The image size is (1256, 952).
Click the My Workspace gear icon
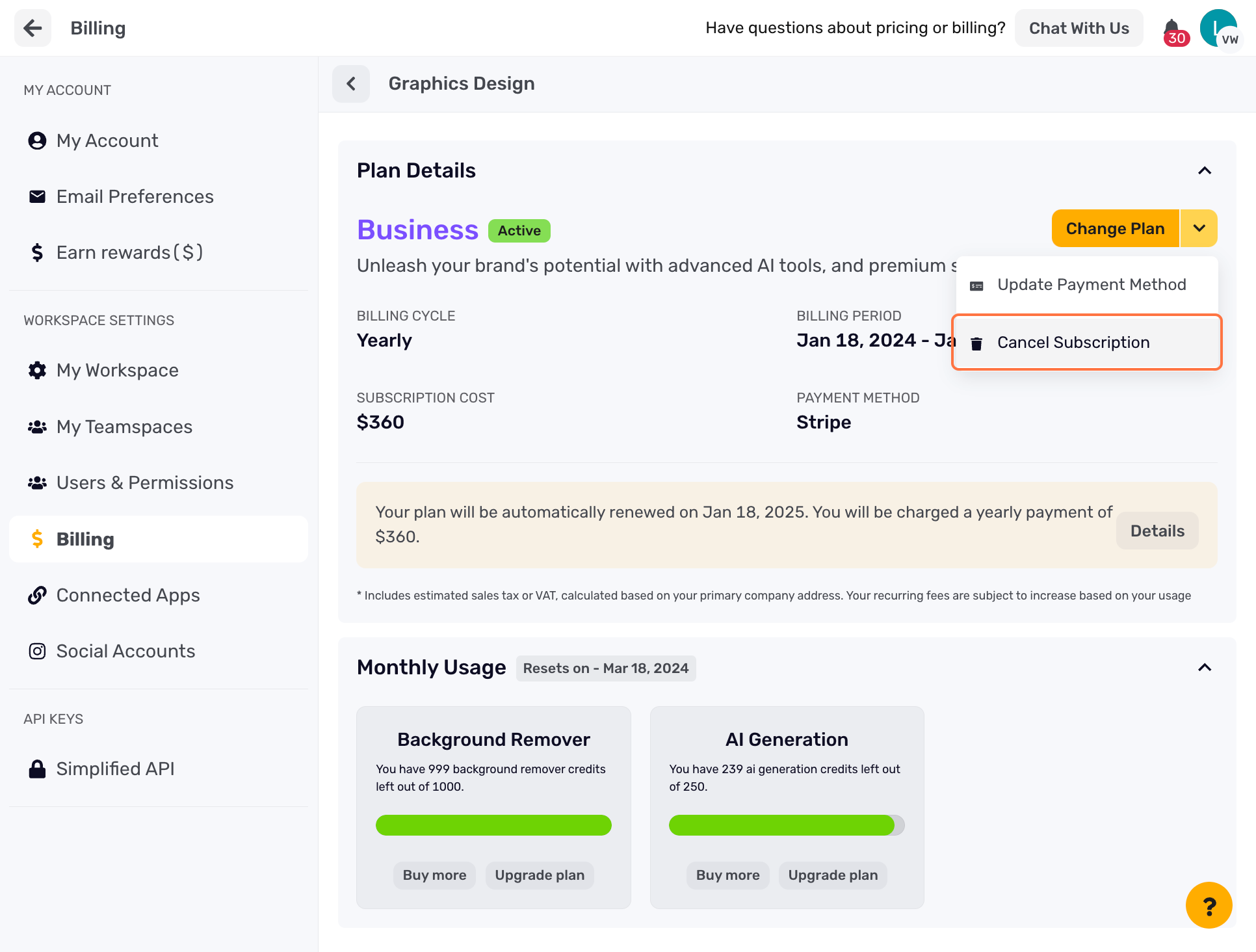[37, 370]
